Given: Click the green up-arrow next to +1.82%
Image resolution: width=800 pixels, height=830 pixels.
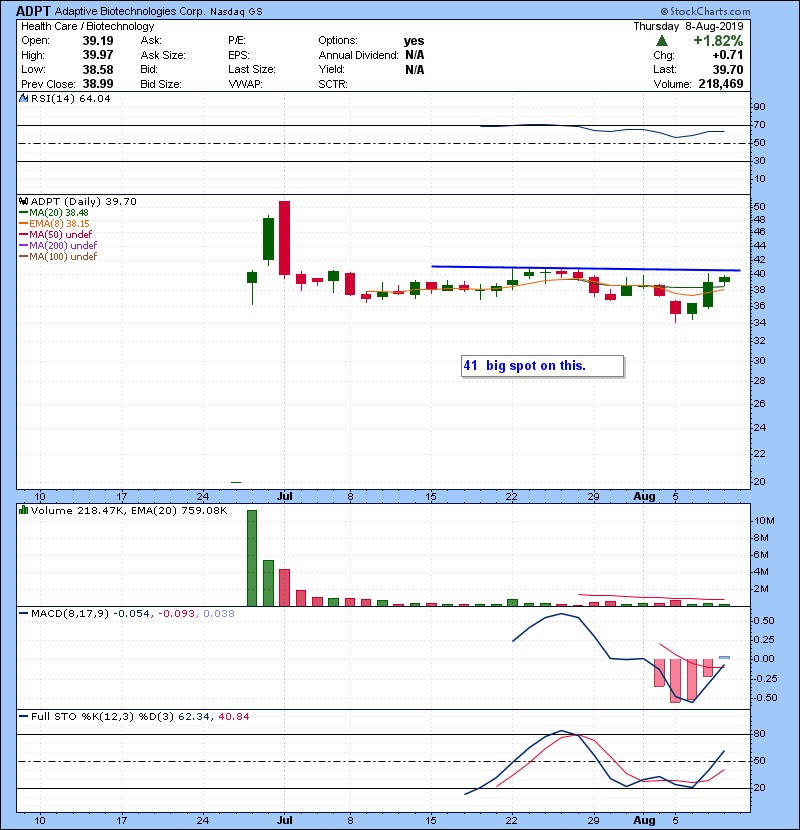Looking at the screenshot, I should pos(661,41).
